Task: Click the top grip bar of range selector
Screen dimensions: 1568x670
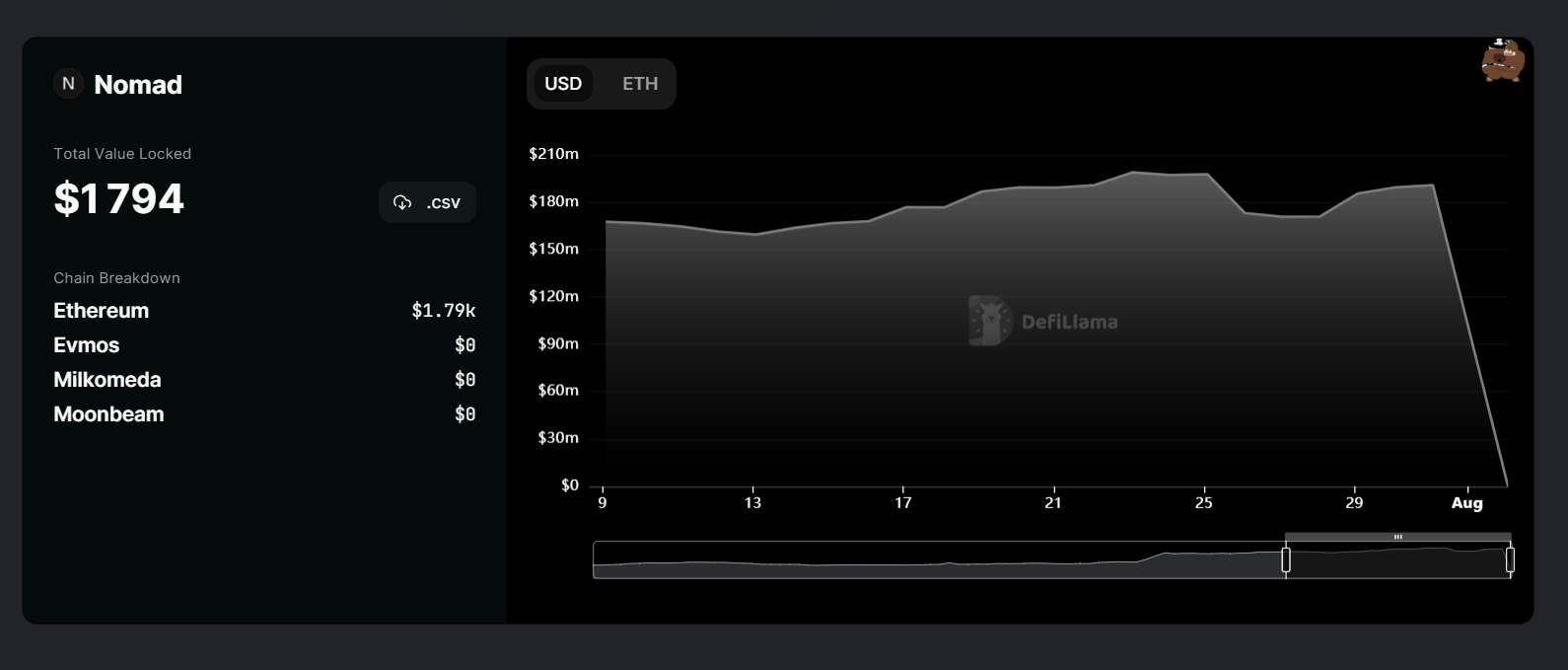Action: point(1397,537)
